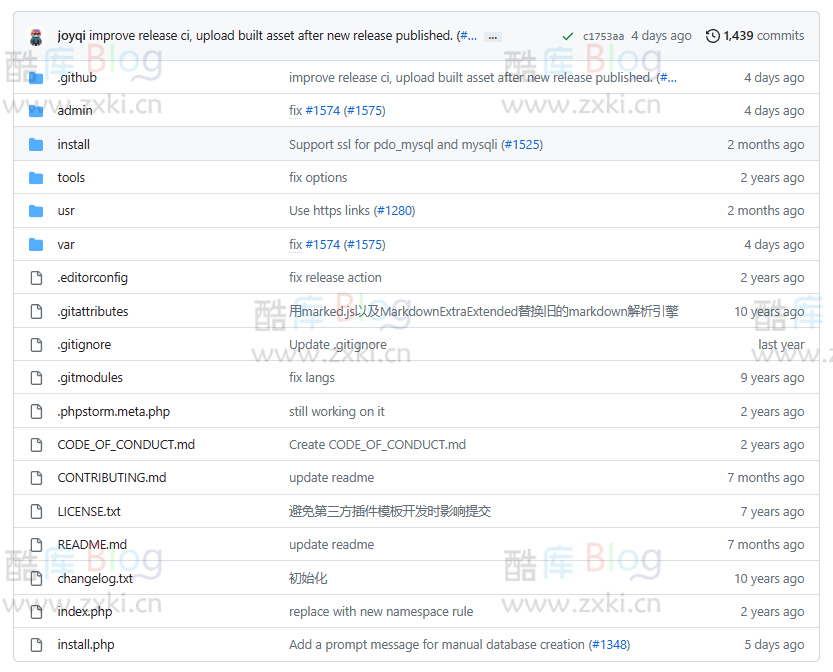Click the tools folder icon

35,177
